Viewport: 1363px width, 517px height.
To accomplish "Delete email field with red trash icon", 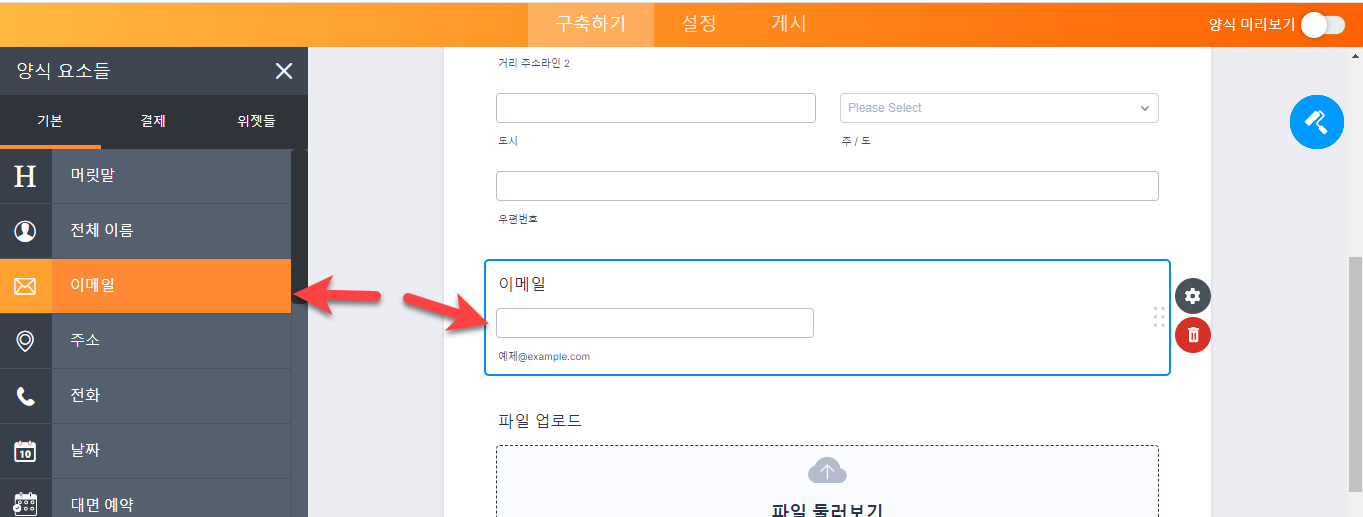I will [x=1193, y=335].
